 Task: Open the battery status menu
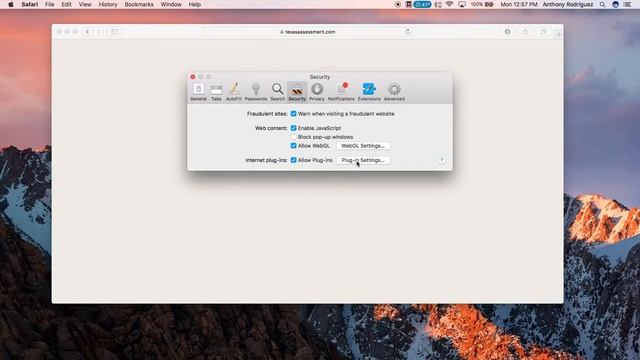(482, 4)
